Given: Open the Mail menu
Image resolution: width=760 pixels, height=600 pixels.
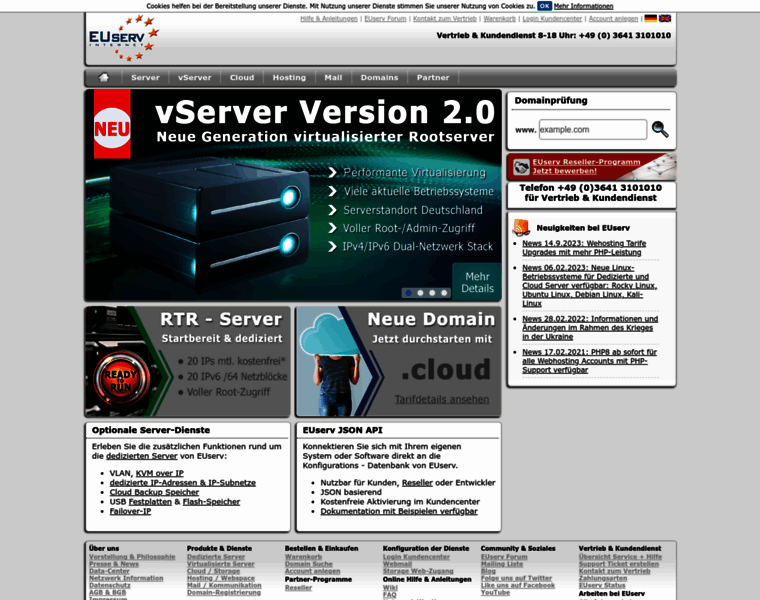Looking at the screenshot, I should (333, 78).
